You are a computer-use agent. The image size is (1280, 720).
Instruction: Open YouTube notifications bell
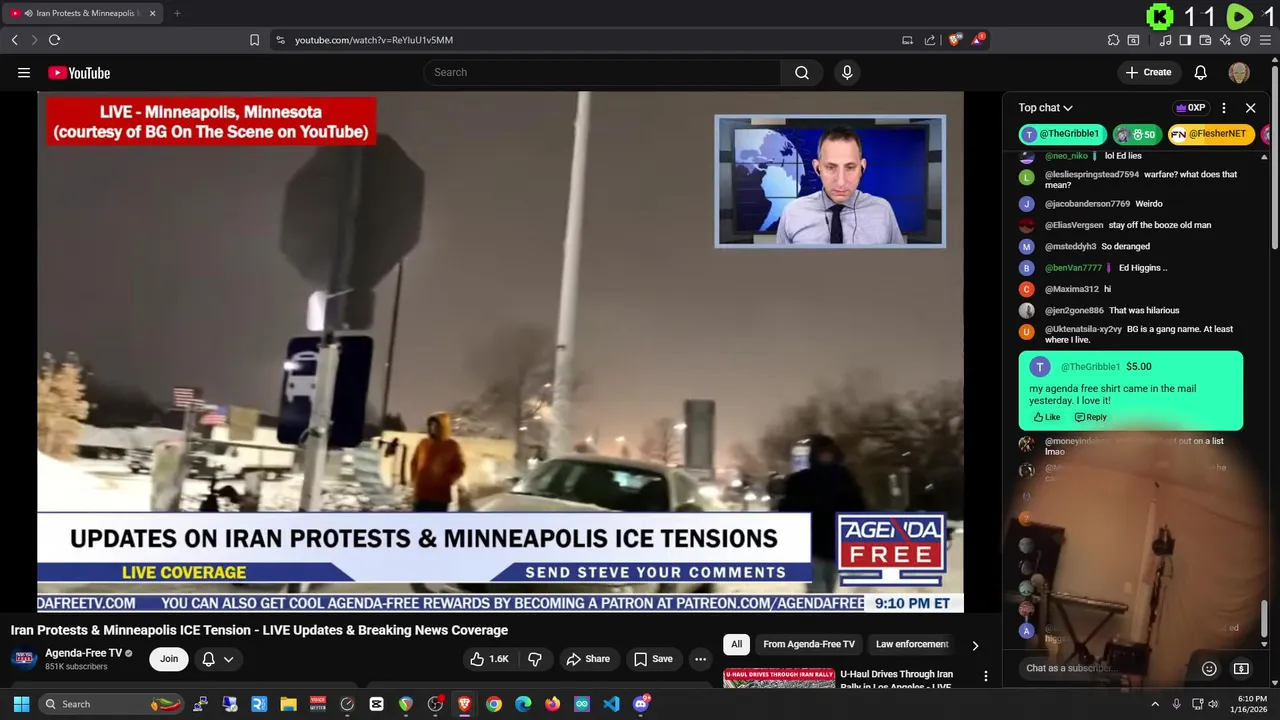tap(1201, 72)
